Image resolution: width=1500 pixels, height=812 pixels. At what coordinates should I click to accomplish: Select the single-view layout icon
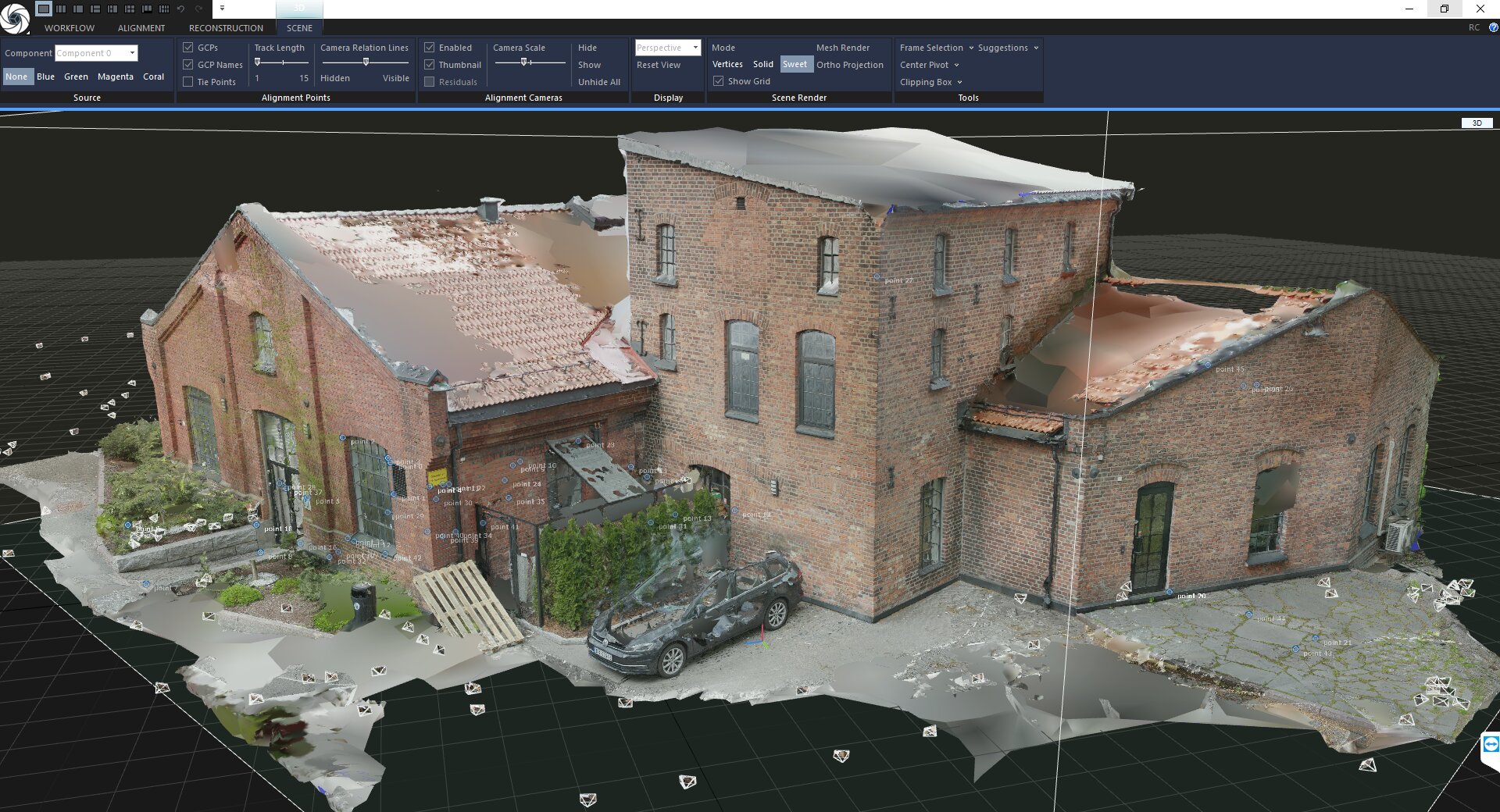pyautogui.click(x=44, y=9)
